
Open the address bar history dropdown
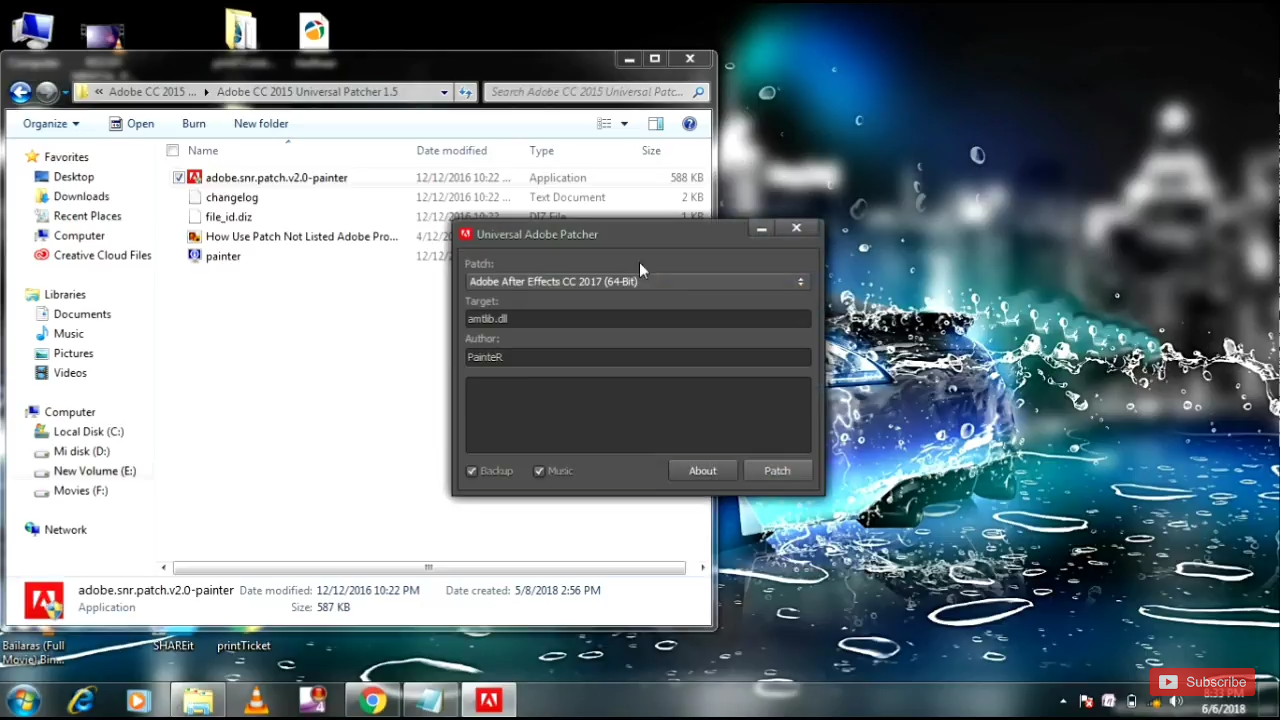(444, 92)
